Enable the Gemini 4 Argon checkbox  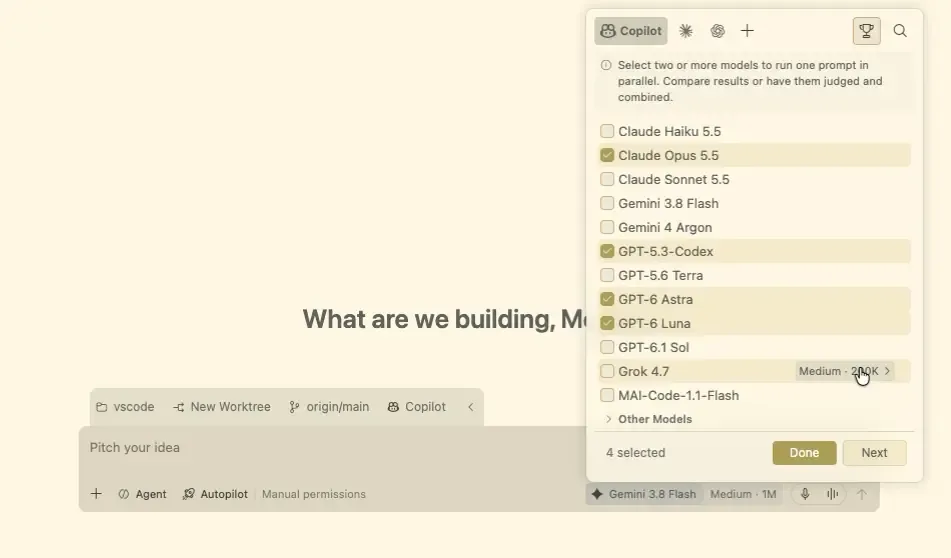[x=607, y=227]
